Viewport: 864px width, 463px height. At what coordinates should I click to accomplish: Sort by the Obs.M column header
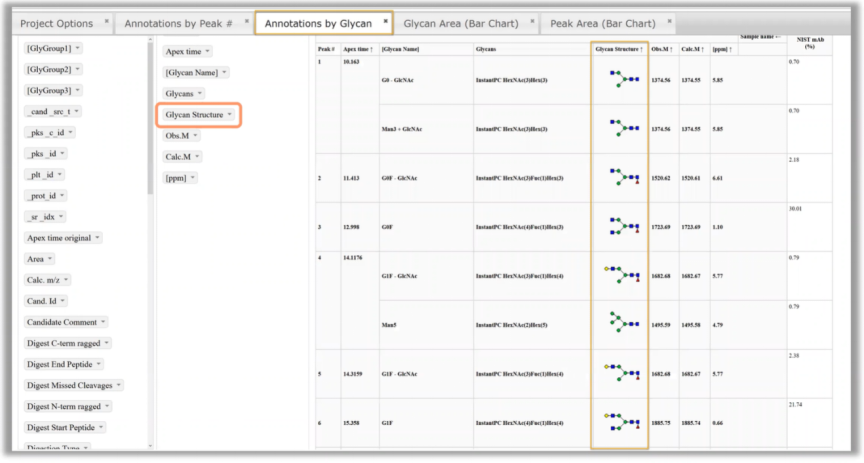point(663,49)
